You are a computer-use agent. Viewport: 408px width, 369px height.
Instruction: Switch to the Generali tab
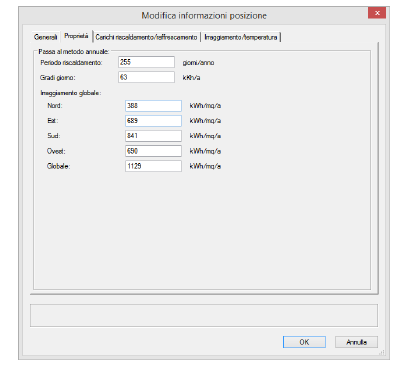click(46, 37)
